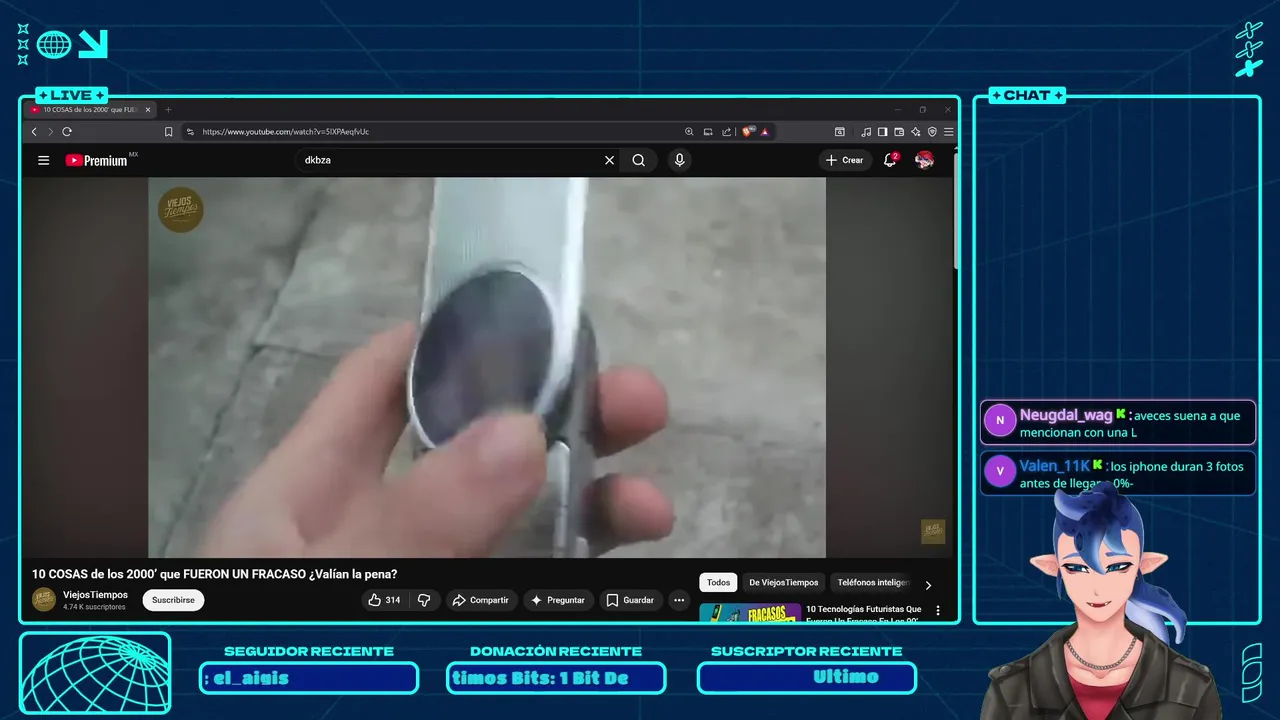Click the 4.74 K suscriptores text

(x=94, y=607)
